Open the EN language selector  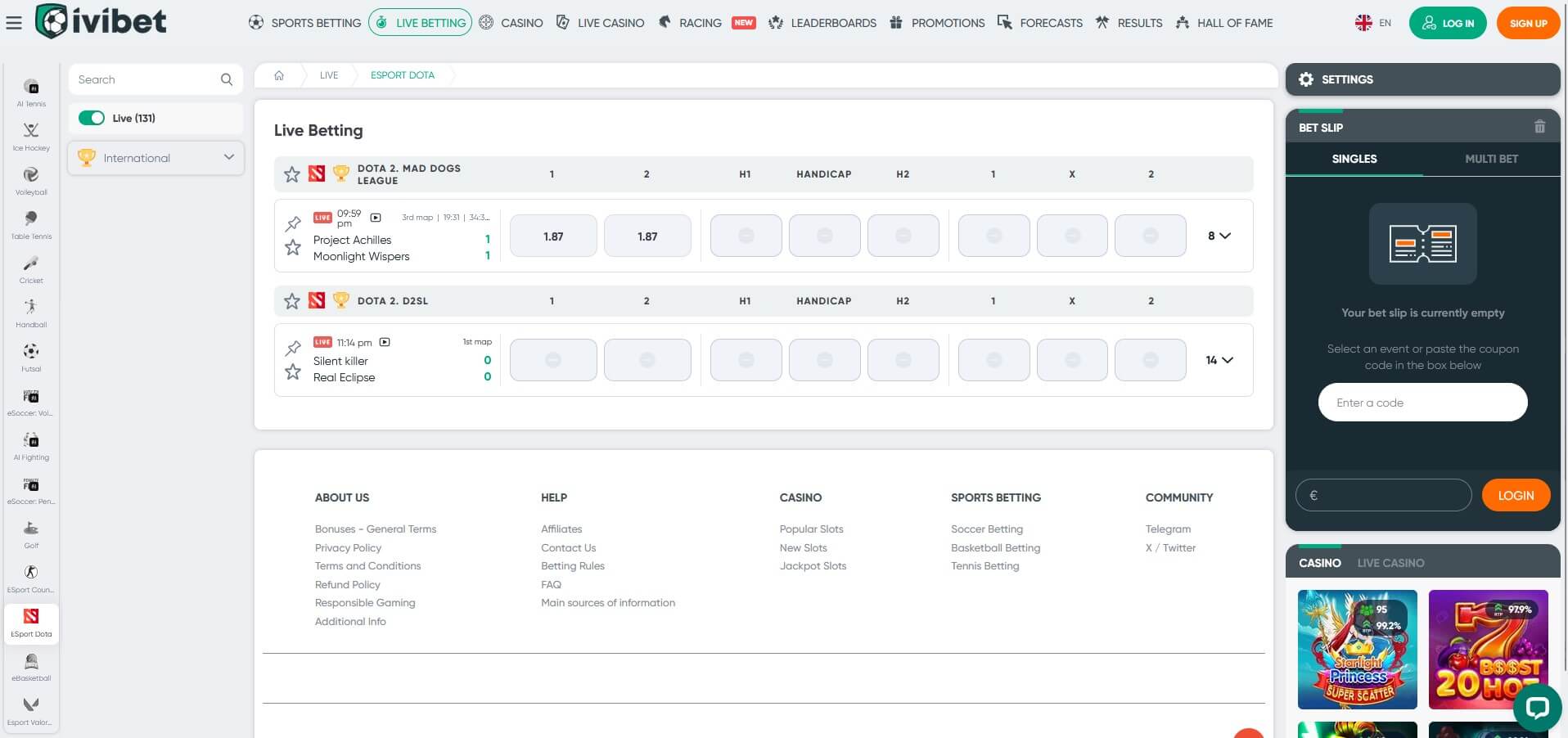(1373, 23)
